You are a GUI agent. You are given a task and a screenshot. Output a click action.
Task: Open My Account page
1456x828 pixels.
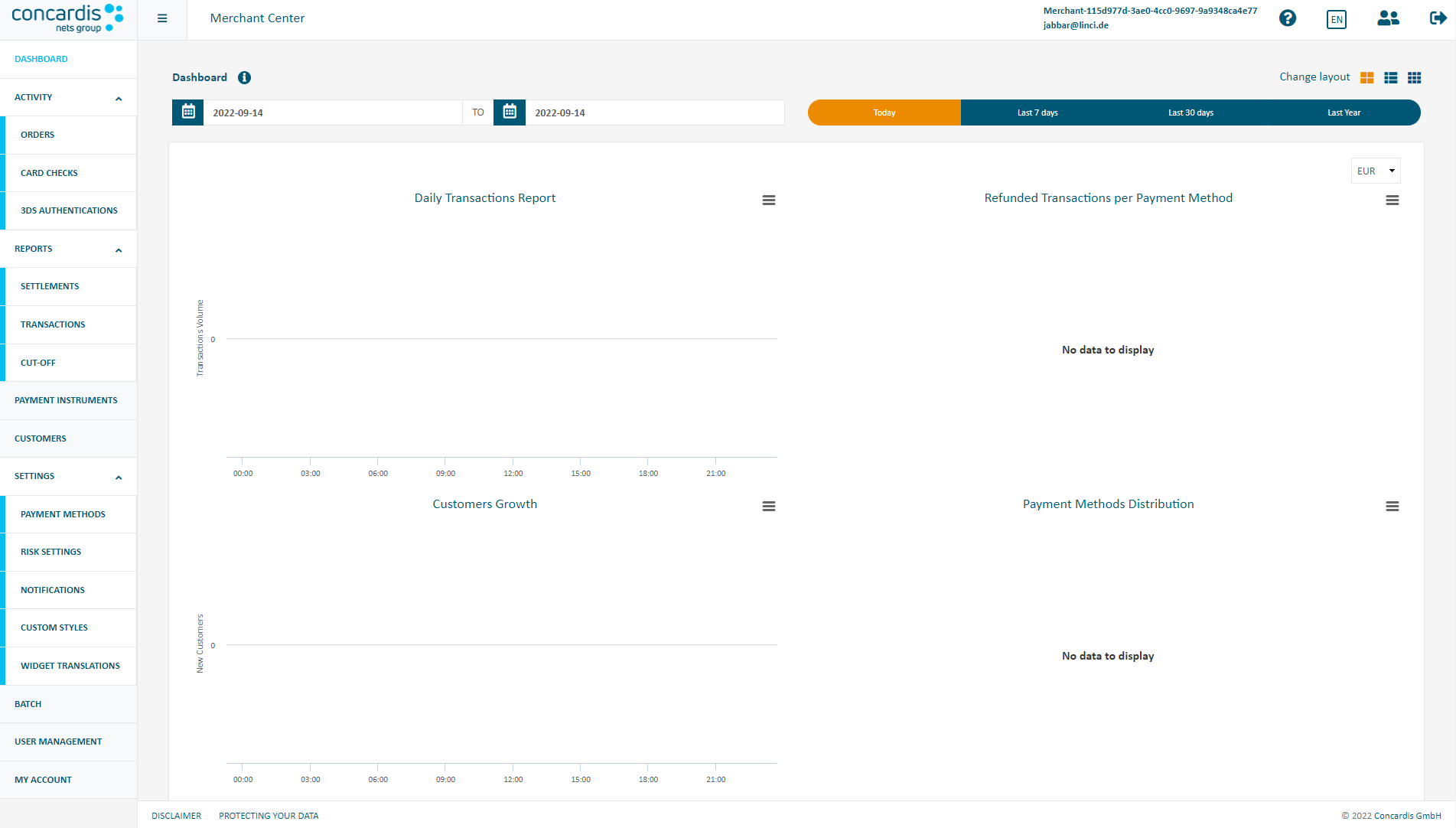(x=69, y=780)
